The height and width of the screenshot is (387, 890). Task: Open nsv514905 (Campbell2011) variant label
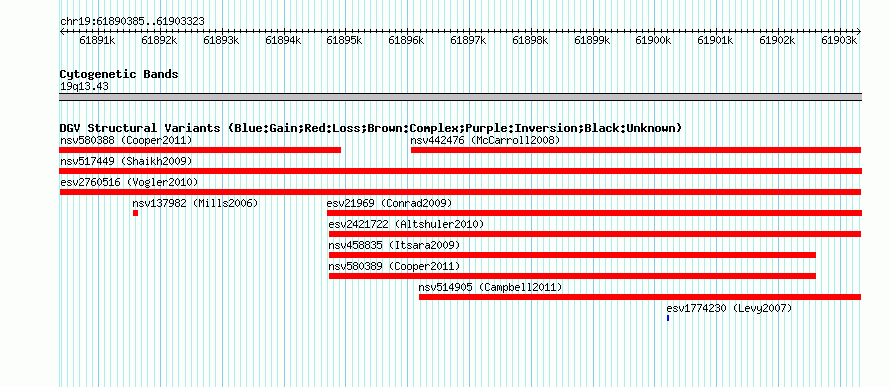coord(490,287)
